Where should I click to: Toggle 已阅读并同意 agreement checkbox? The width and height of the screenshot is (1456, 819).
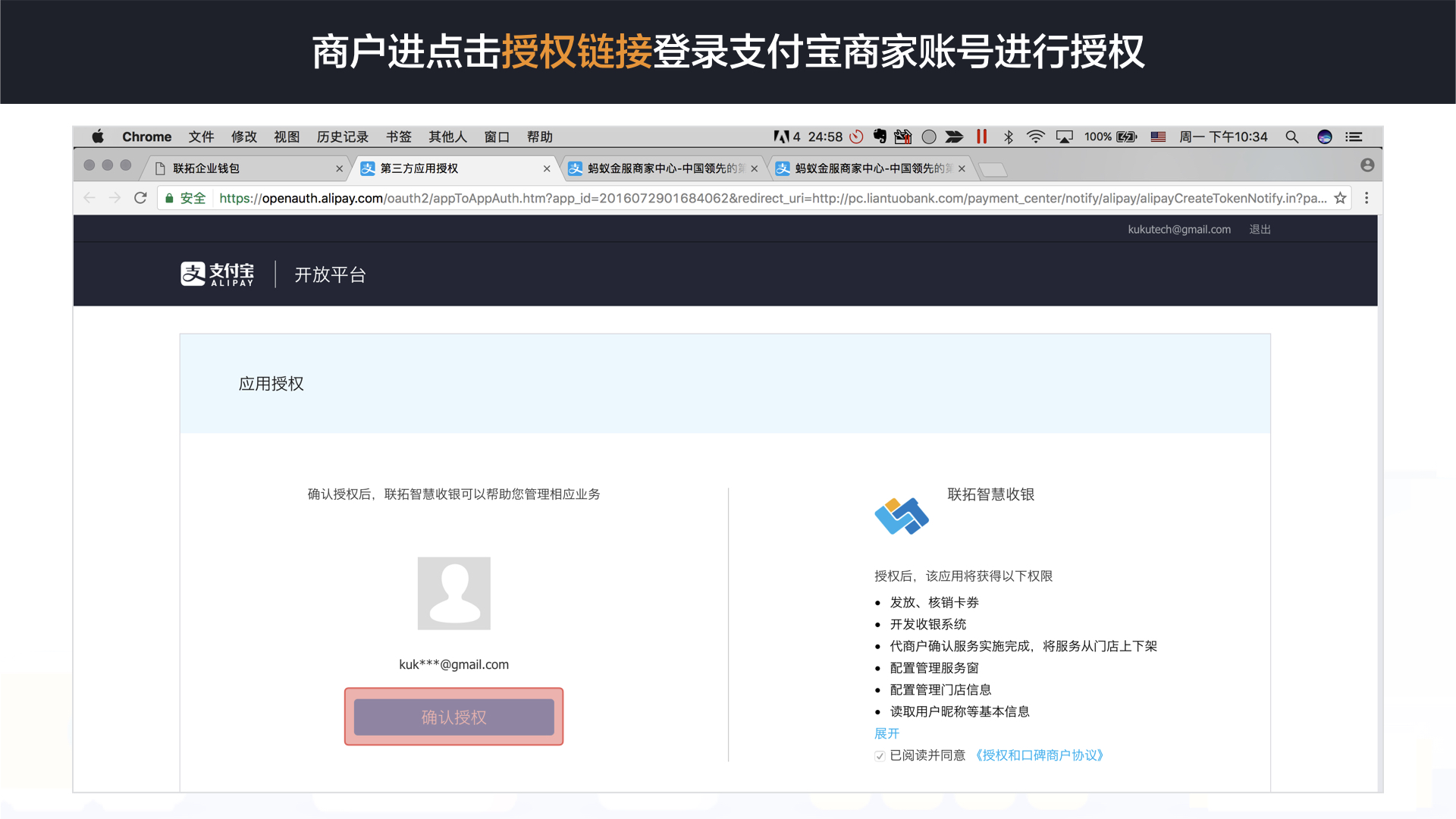click(x=880, y=756)
